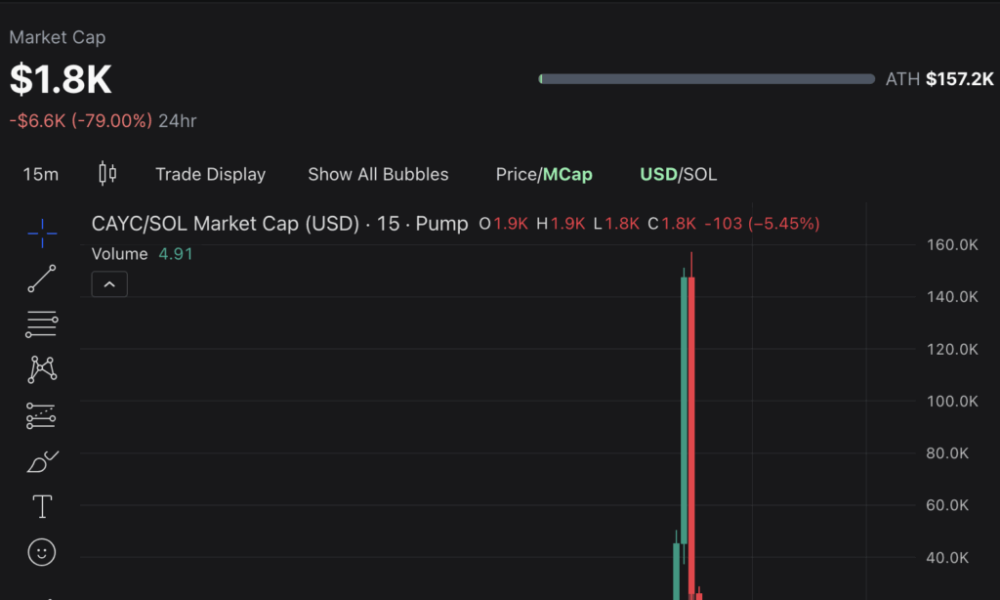The width and height of the screenshot is (1000, 600).
Task: Open the 15m timeframe selector
Action: point(40,173)
